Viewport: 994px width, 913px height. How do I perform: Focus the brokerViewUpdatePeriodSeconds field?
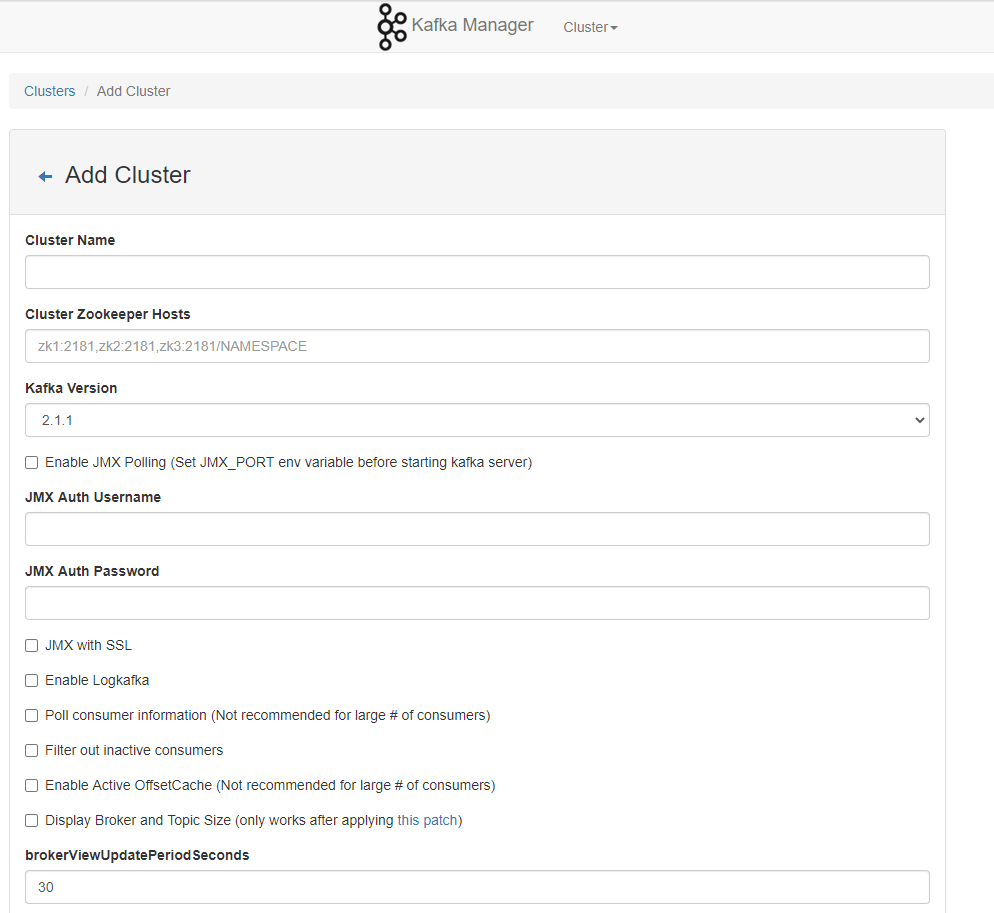(x=477, y=887)
